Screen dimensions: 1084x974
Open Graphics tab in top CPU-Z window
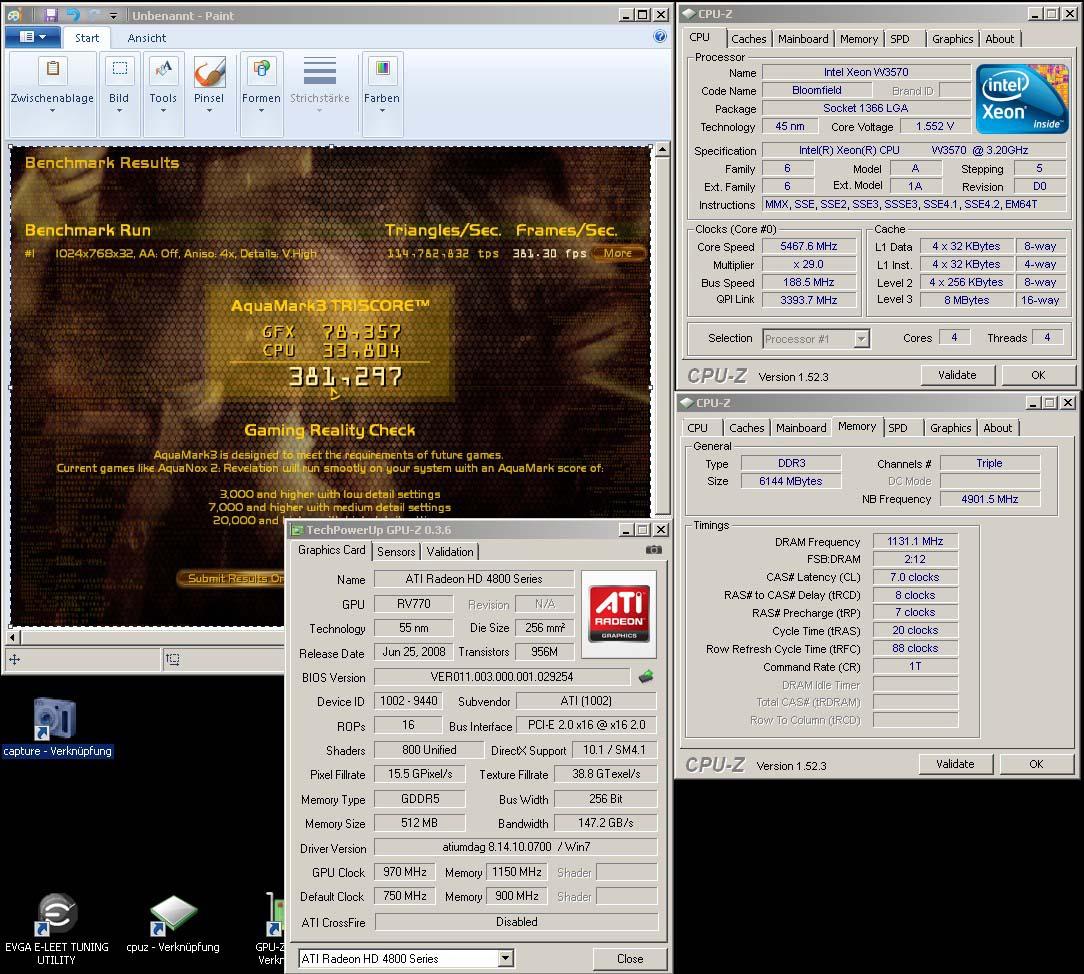click(x=952, y=39)
